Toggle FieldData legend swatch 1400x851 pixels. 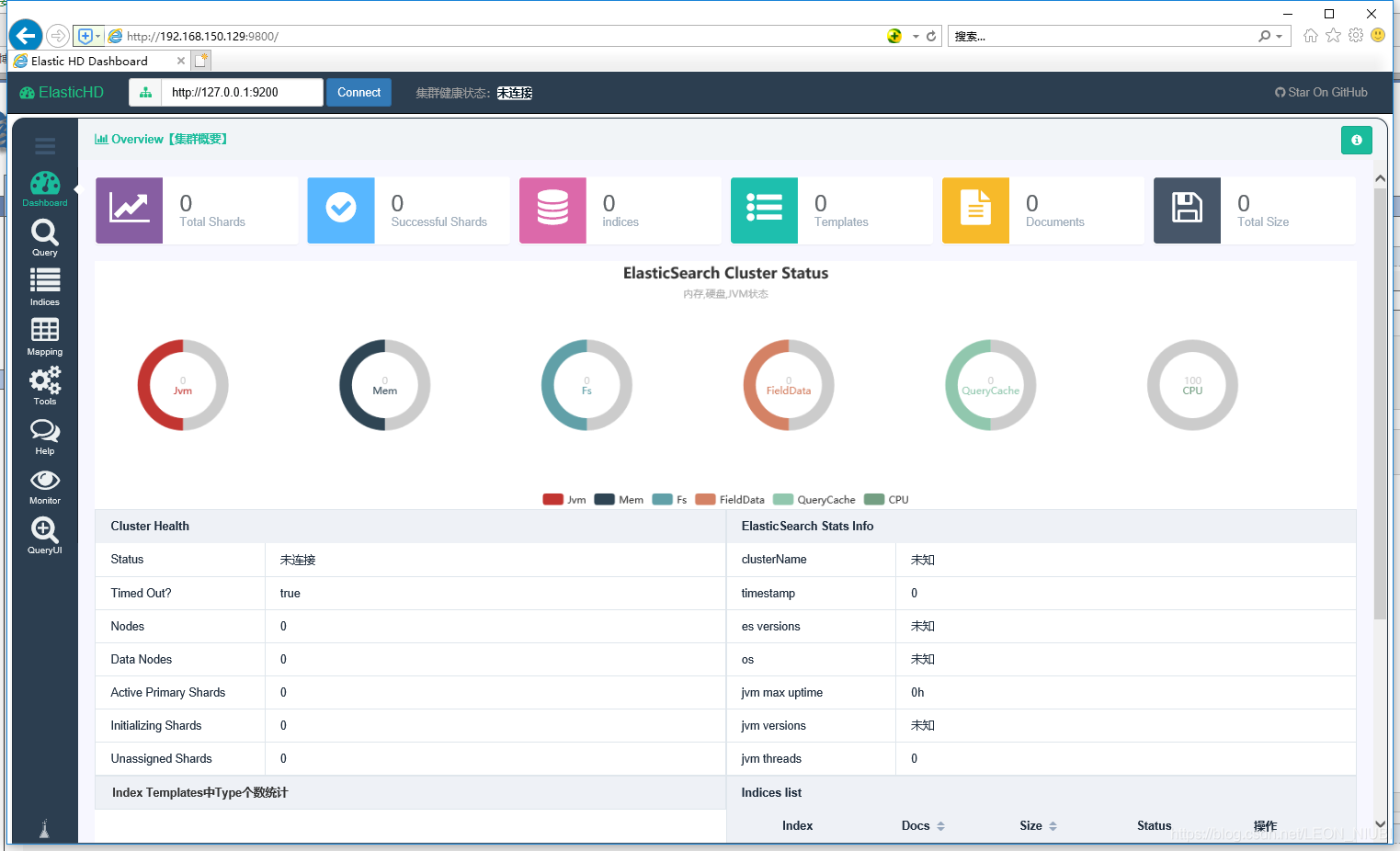tap(705, 500)
